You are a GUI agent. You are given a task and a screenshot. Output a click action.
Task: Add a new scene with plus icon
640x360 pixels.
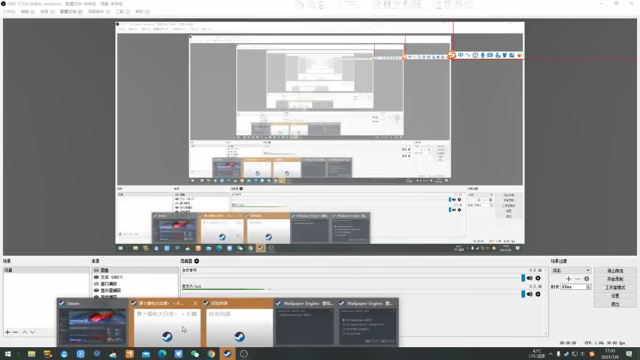[7, 332]
